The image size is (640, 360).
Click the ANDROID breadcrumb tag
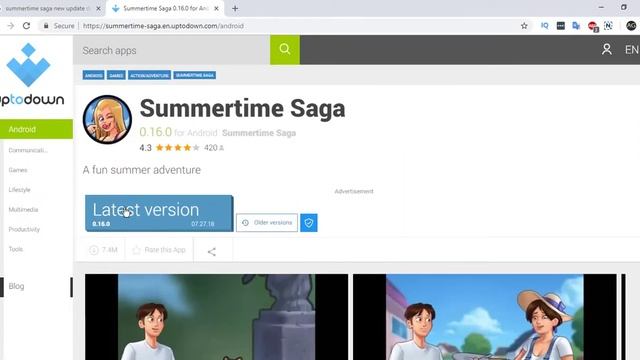coord(93,76)
